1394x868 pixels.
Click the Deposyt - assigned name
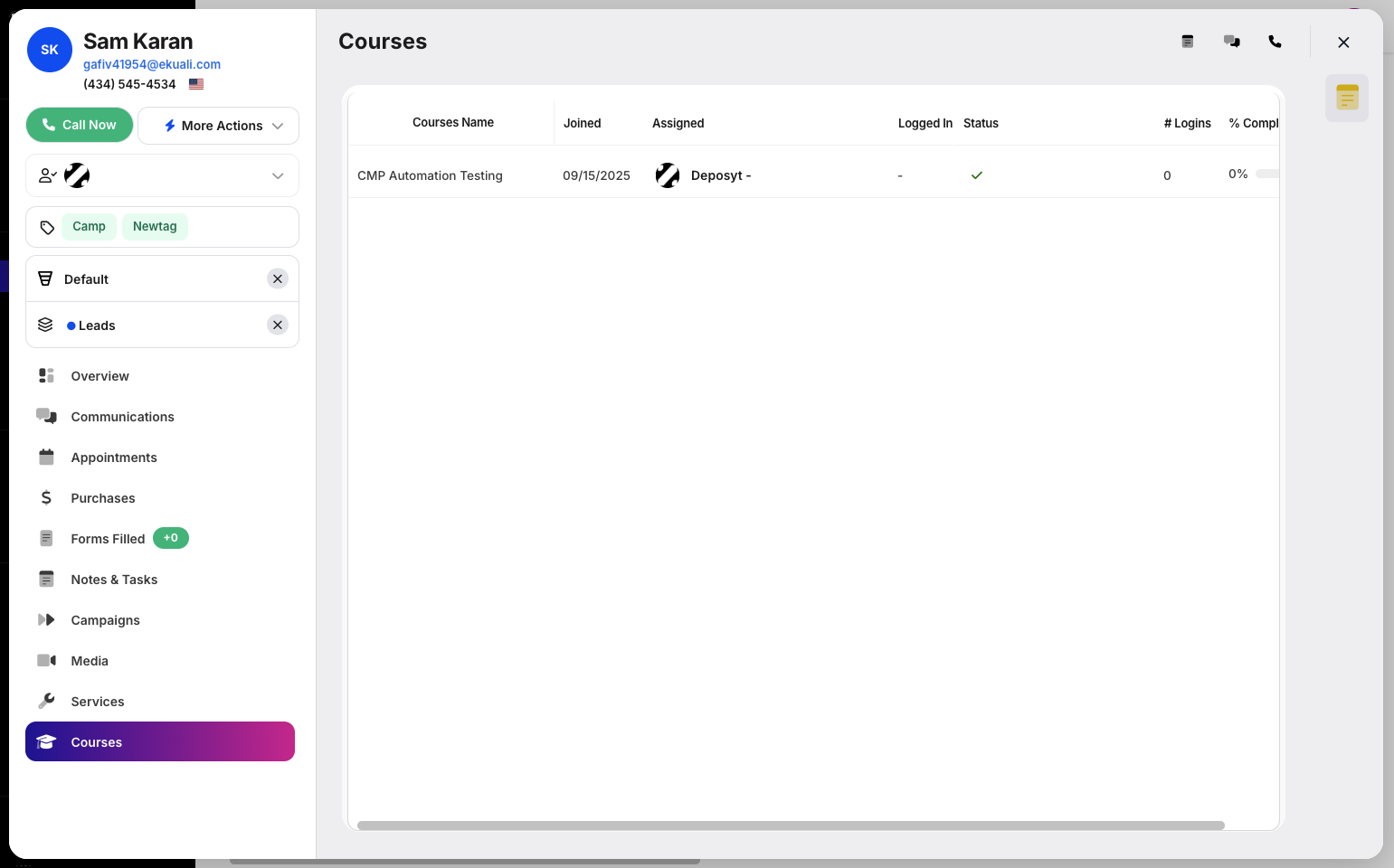click(x=721, y=175)
